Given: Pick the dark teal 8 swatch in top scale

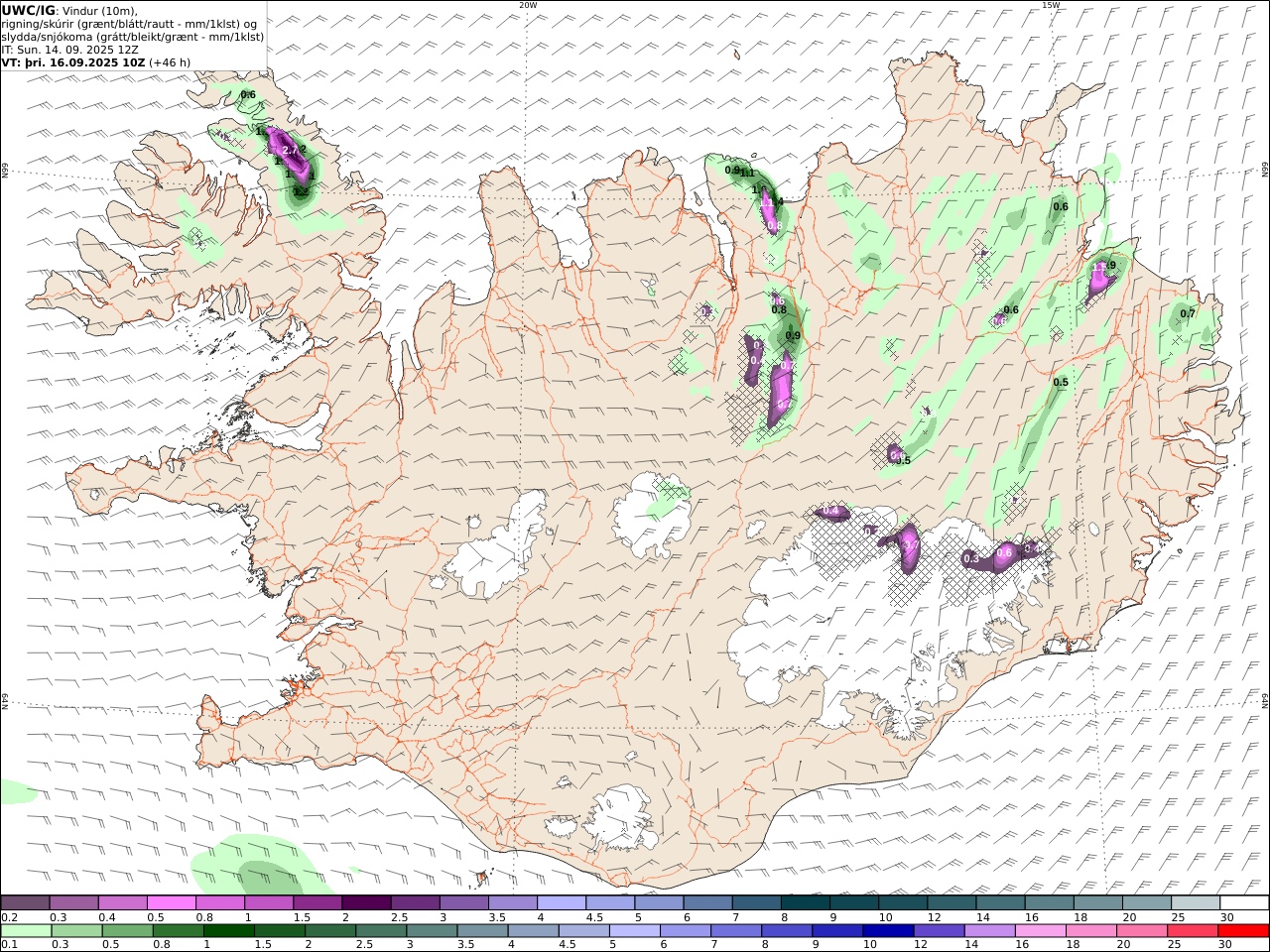Looking at the screenshot, I should pyautogui.click(x=806, y=902).
